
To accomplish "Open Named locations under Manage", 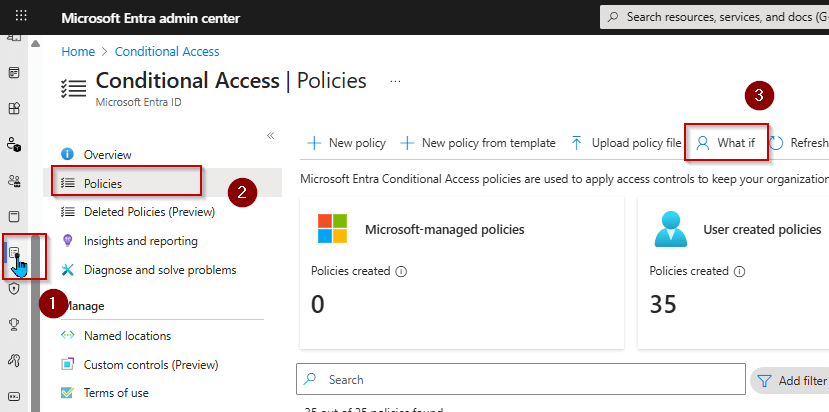I will (127, 336).
